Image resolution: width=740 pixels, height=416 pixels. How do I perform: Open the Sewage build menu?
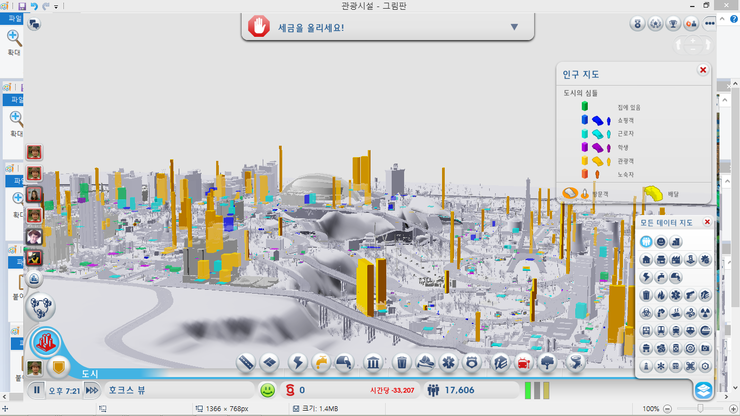(344, 363)
